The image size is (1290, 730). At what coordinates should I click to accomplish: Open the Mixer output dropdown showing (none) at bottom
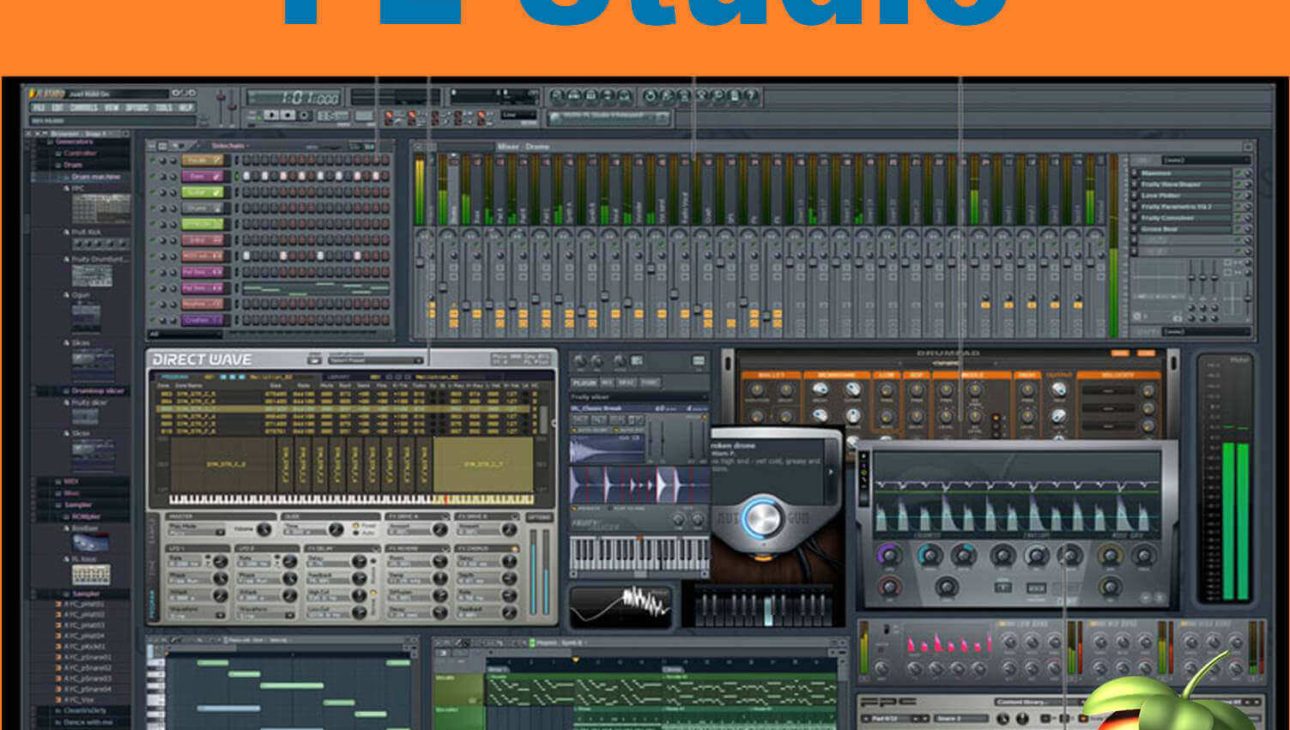click(1206, 332)
